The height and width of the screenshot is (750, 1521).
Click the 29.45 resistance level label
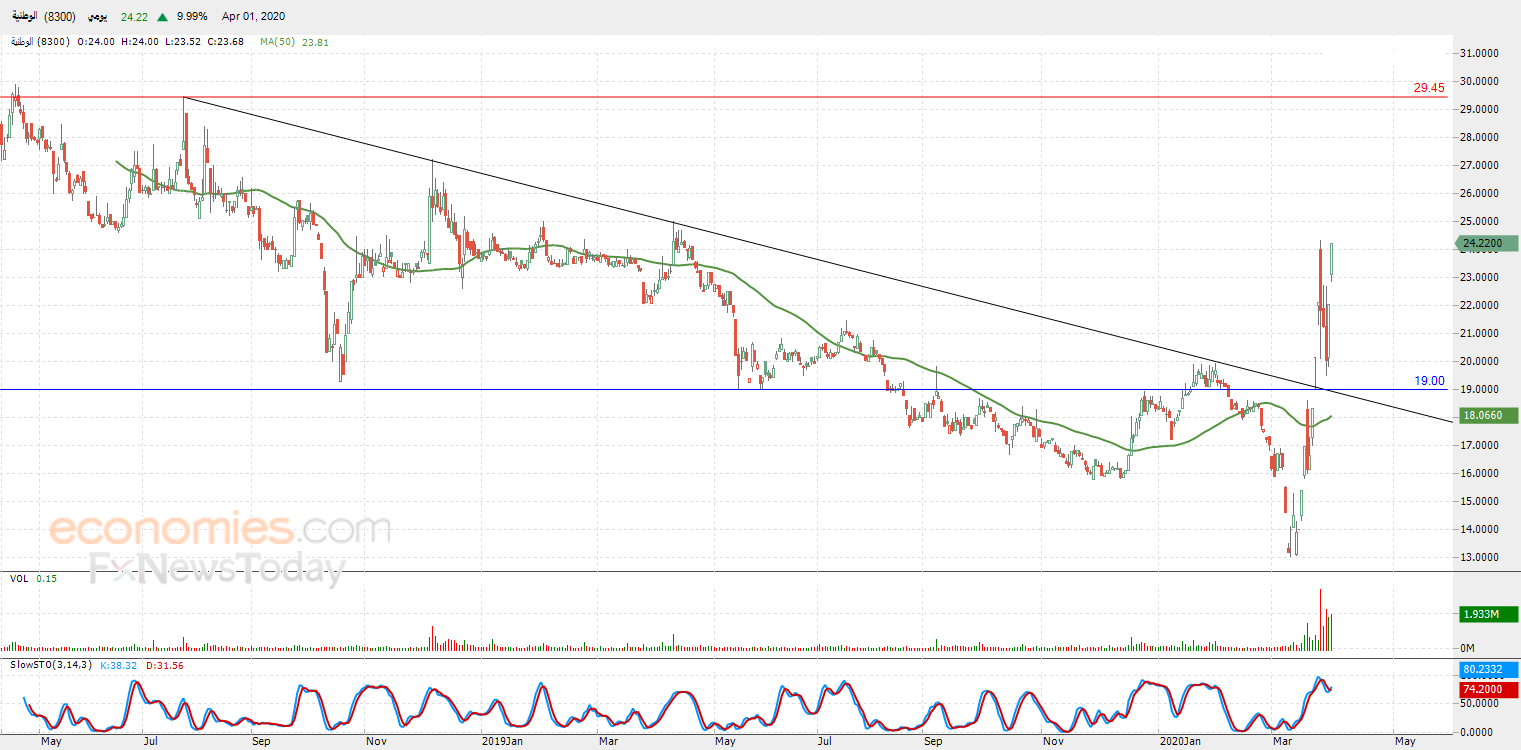[x=1429, y=88]
